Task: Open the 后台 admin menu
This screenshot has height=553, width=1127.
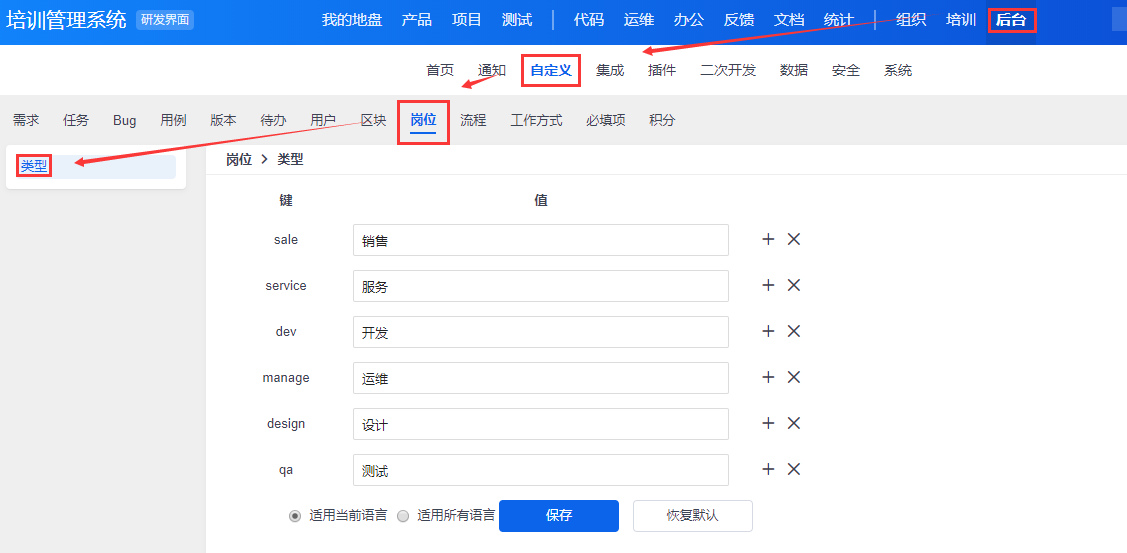Action: [1011, 20]
